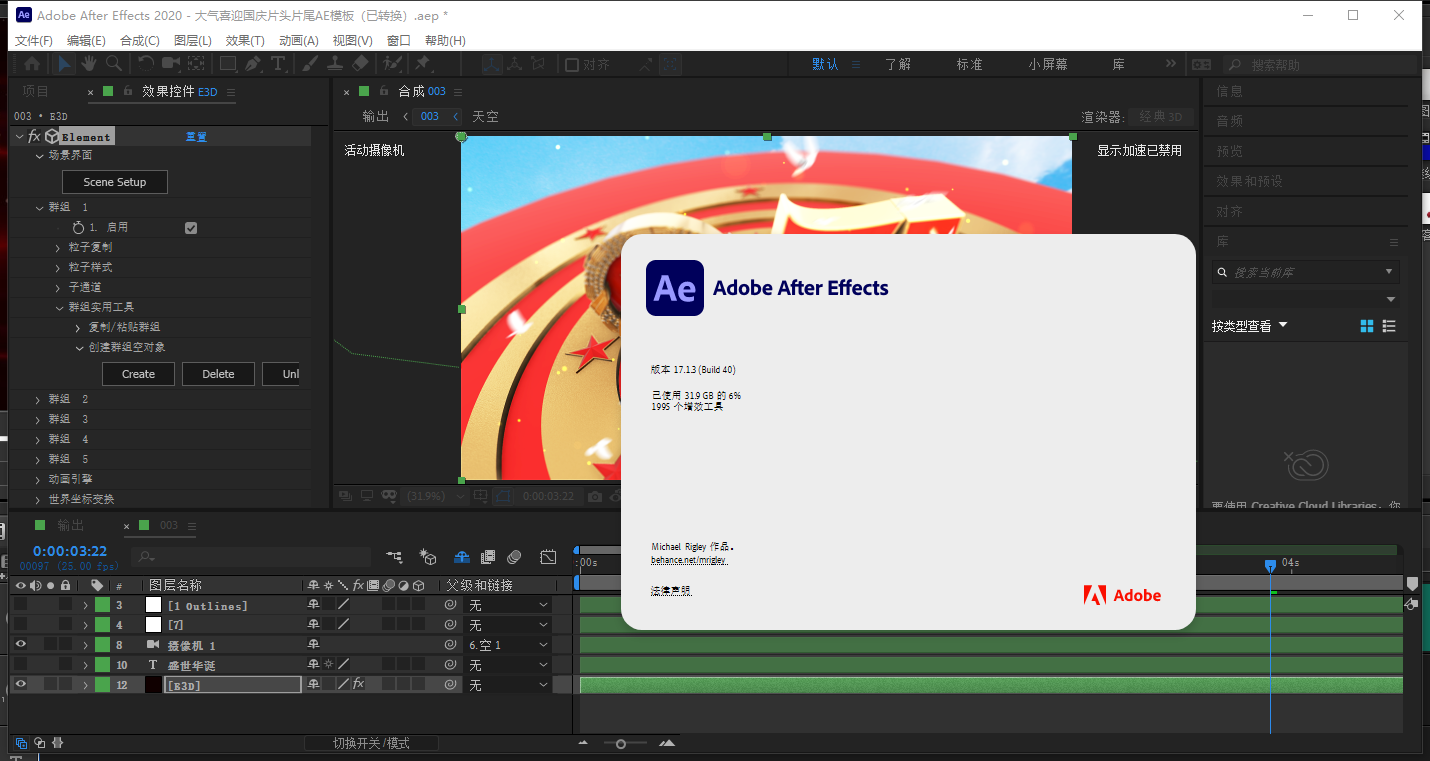
Task: Select the Home icon in the toolbar
Action: coord(32,63)
